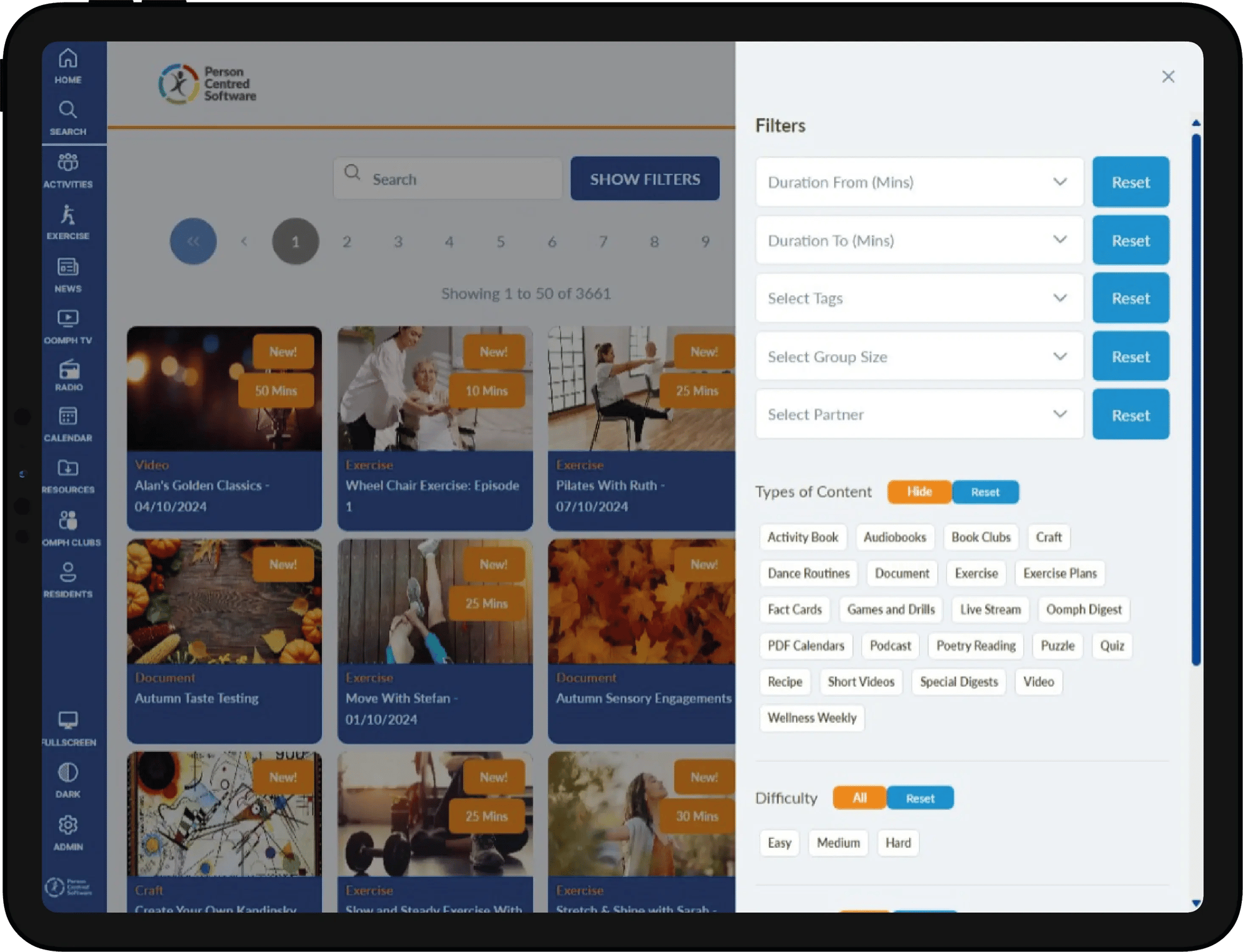Hide Types of Content filter section
Image resolution: width=1243 pixels, height=952 pixels.
click(917, 491)
